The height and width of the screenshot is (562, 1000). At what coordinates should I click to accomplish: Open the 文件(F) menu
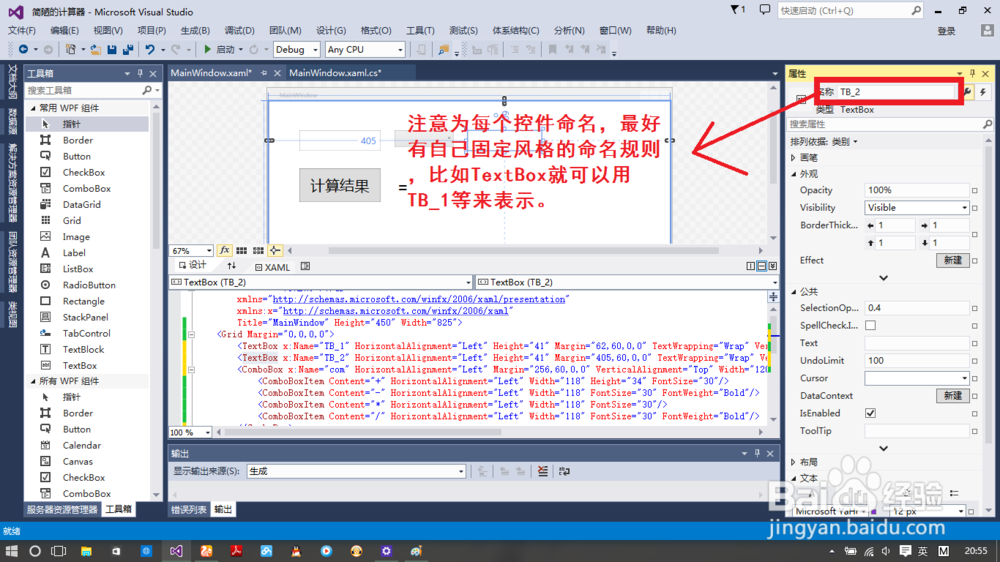click(x=22, y=30)
